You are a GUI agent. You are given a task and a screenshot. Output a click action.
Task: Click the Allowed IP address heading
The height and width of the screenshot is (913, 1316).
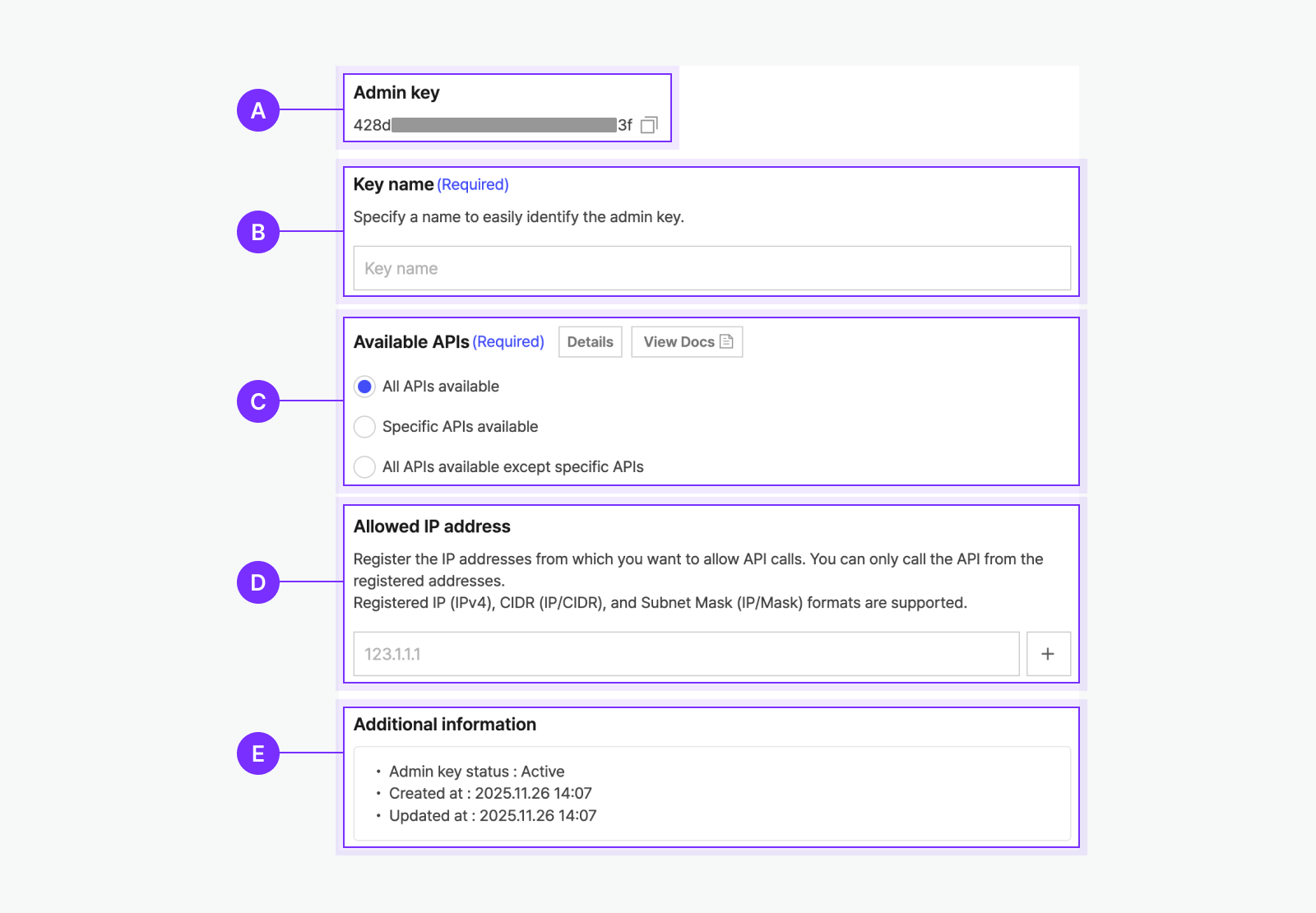pyautogui.click(x=432, y=526)
